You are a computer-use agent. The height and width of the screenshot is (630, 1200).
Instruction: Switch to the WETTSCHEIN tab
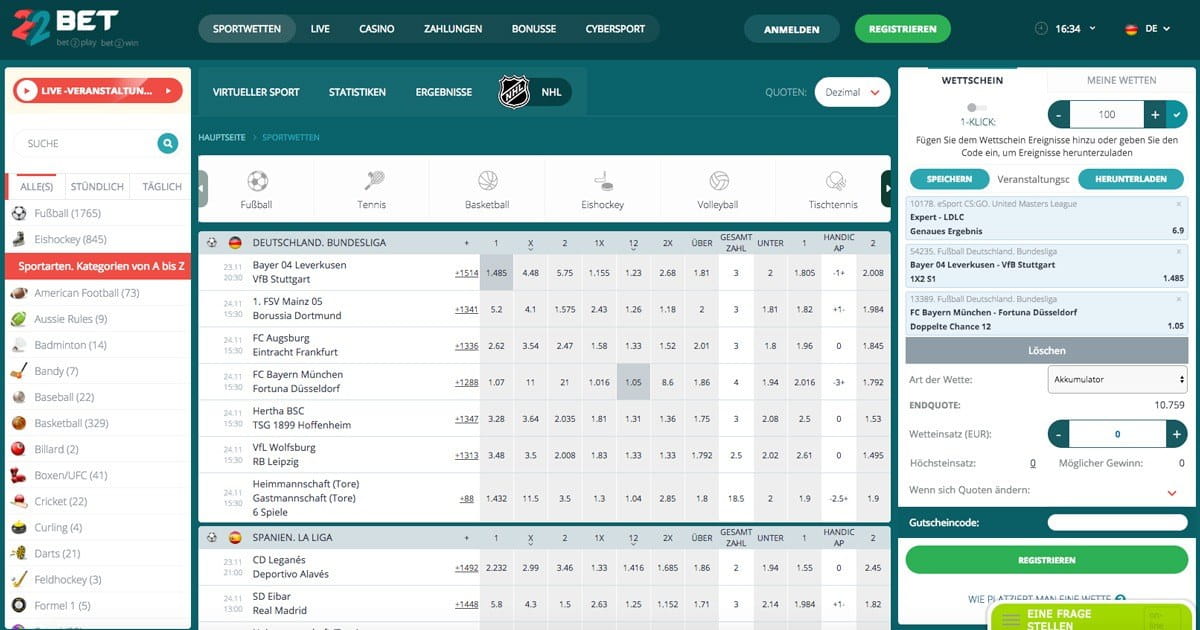click(973, 80)
